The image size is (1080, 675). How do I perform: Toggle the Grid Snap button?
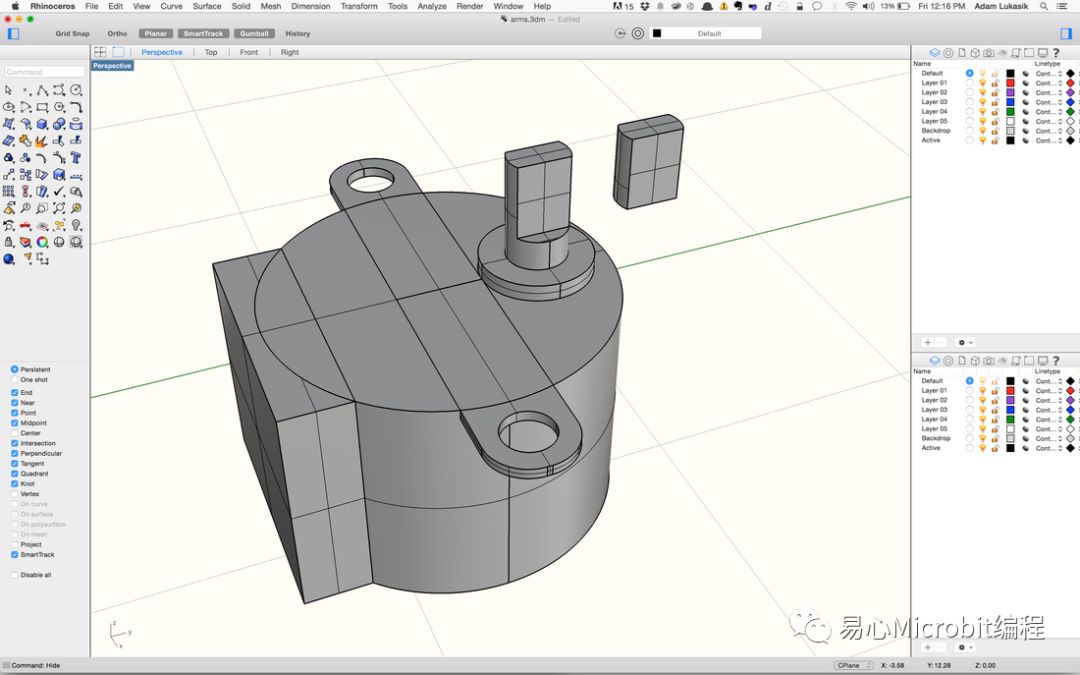tap(72, 33)
